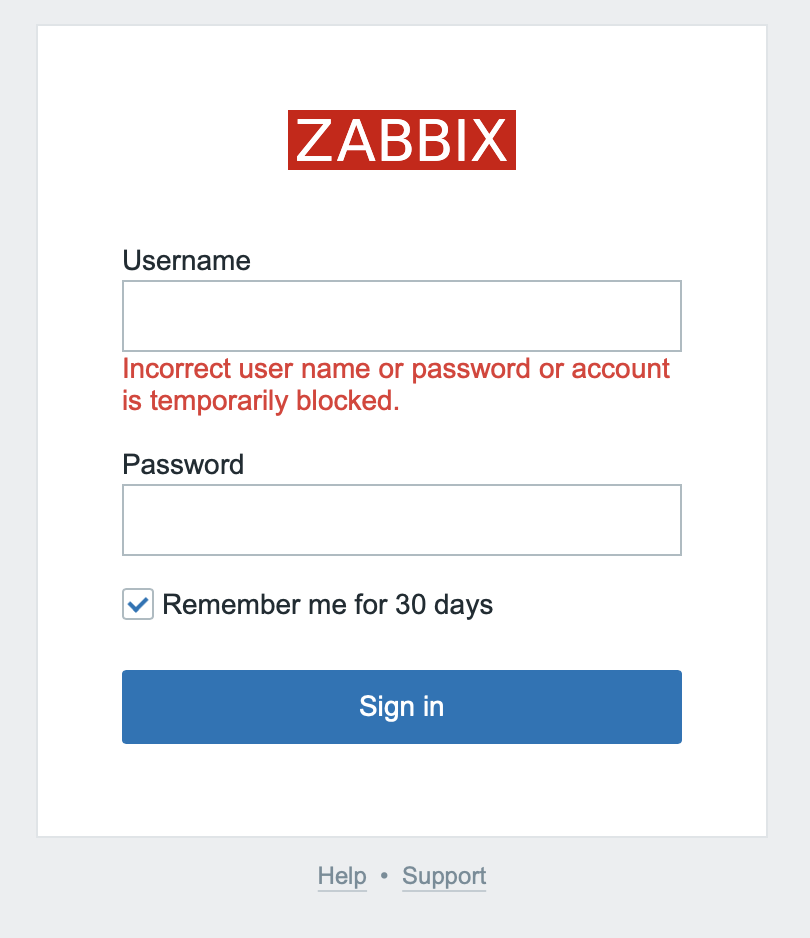Screen dimensions: 810x938
Task: Focus the Password text field
Action: coord(402,520)
